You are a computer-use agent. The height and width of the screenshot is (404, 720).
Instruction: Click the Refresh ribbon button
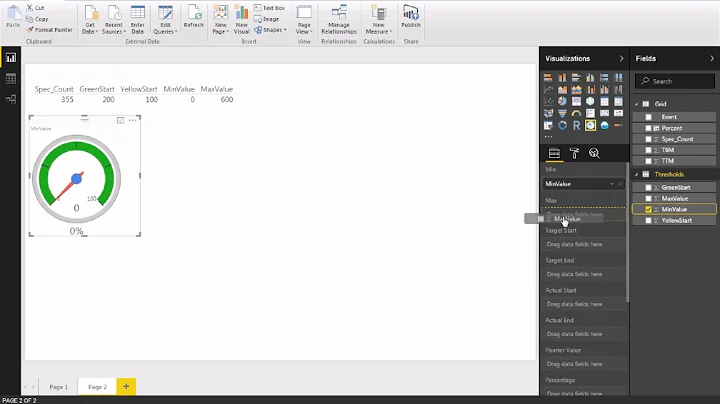point(193,17)
